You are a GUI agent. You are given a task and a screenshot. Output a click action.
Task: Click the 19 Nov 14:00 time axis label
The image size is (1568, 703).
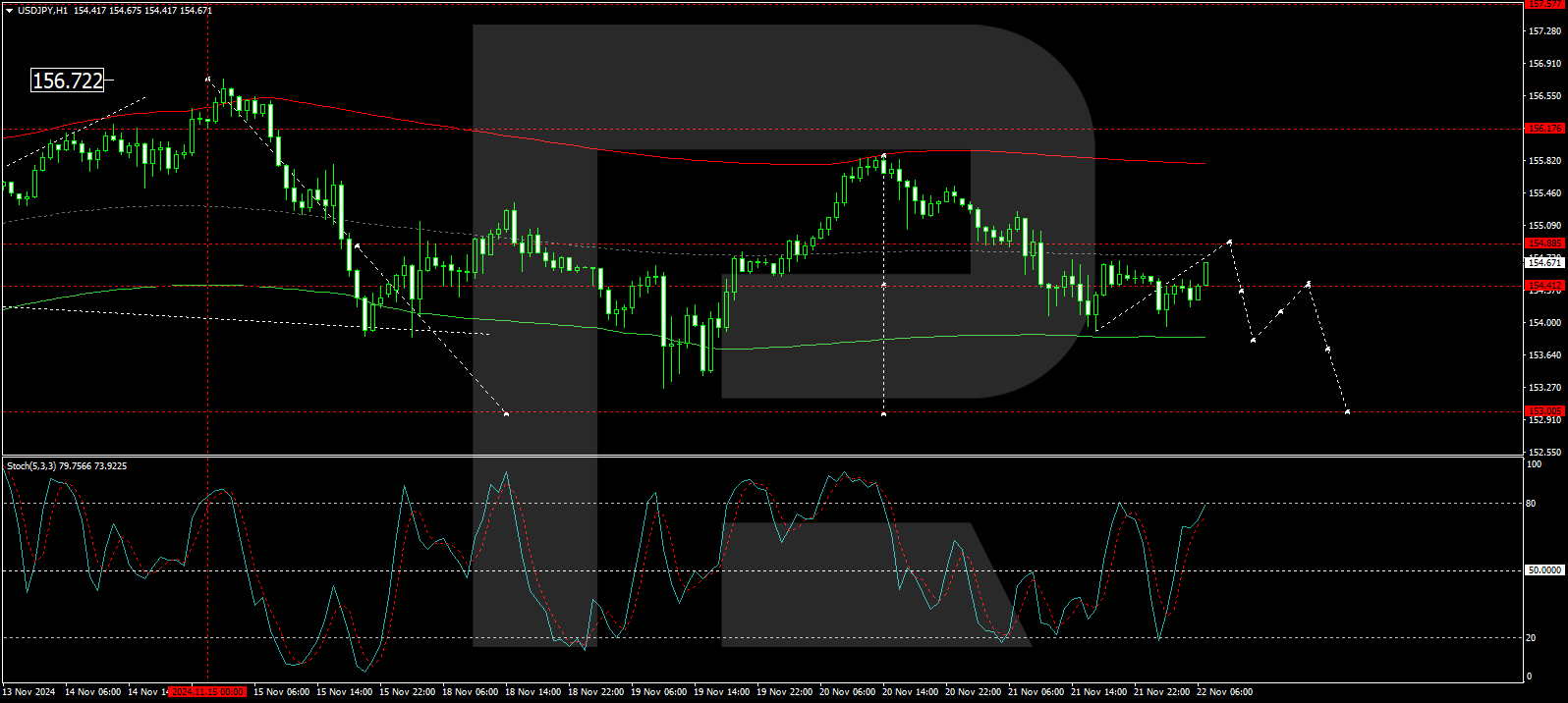[721, 692]
